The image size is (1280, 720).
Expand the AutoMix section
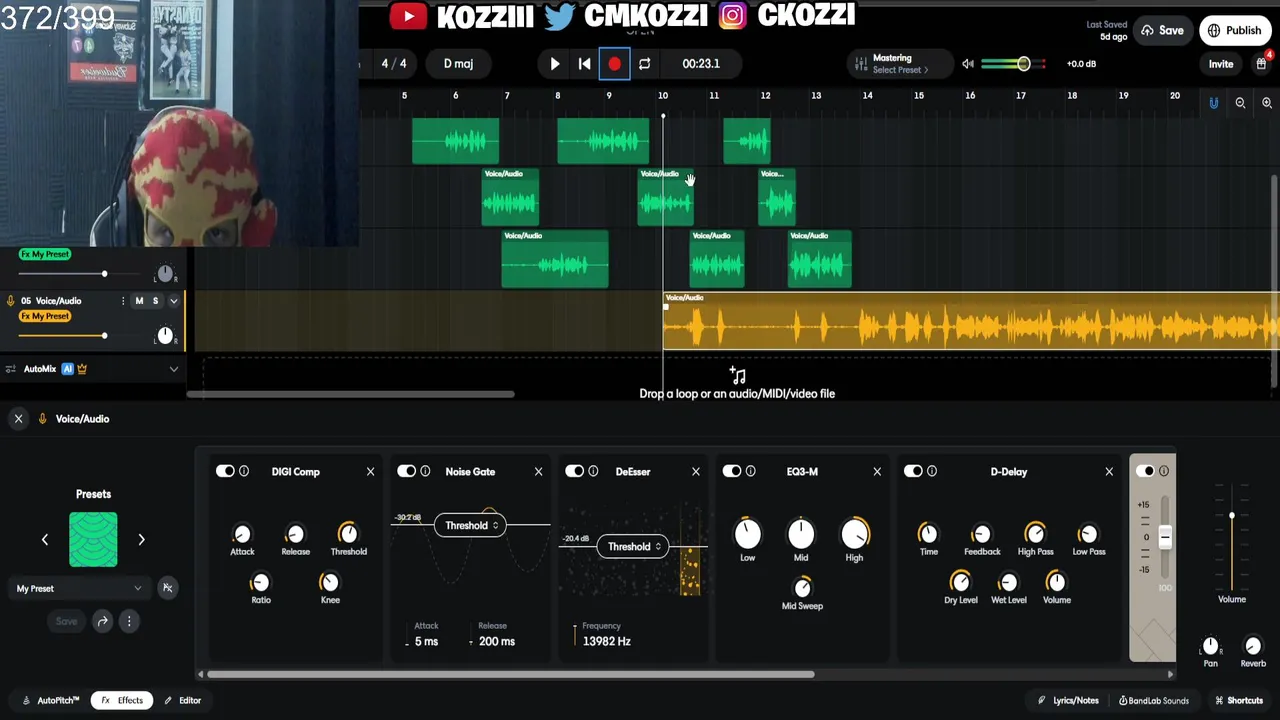(x=174, y=369)
